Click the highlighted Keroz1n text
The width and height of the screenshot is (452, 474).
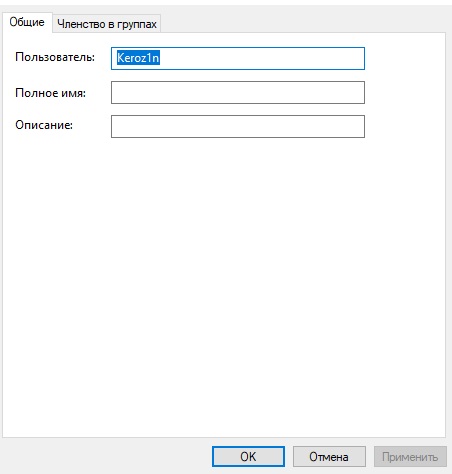[x=138, y=58]
